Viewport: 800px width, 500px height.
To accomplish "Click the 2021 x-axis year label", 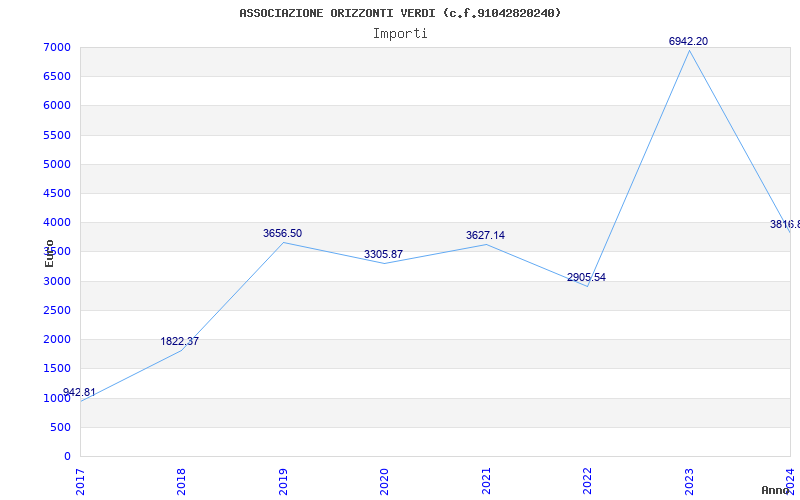I will 486,481.
